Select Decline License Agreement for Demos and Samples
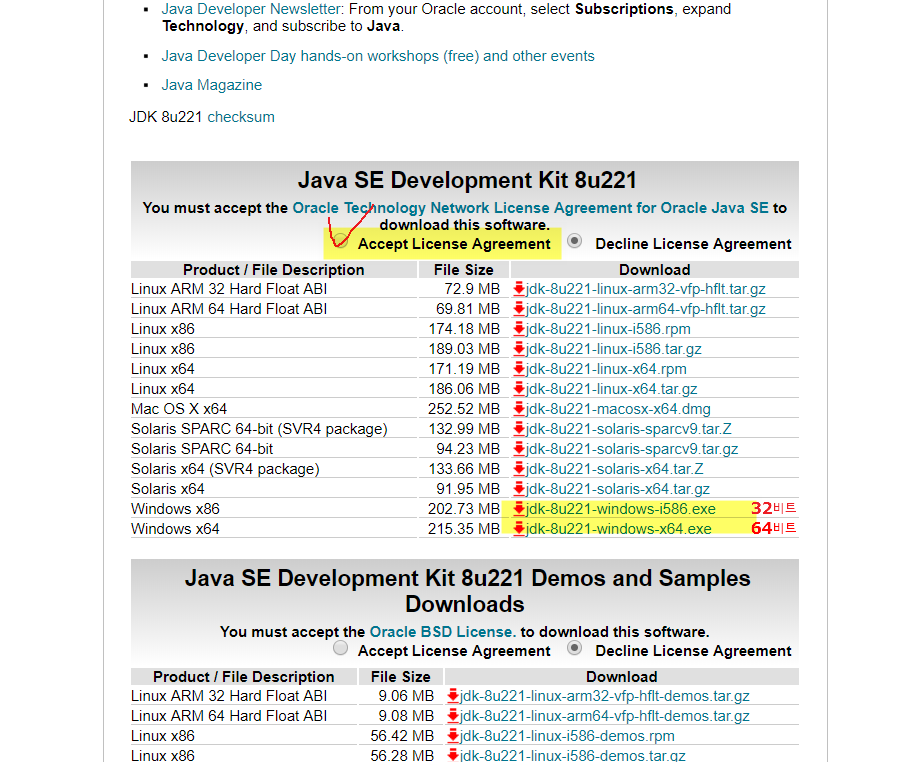Image resolution: width=900 pixels, height=762 pixels. [x=574, y=648]
